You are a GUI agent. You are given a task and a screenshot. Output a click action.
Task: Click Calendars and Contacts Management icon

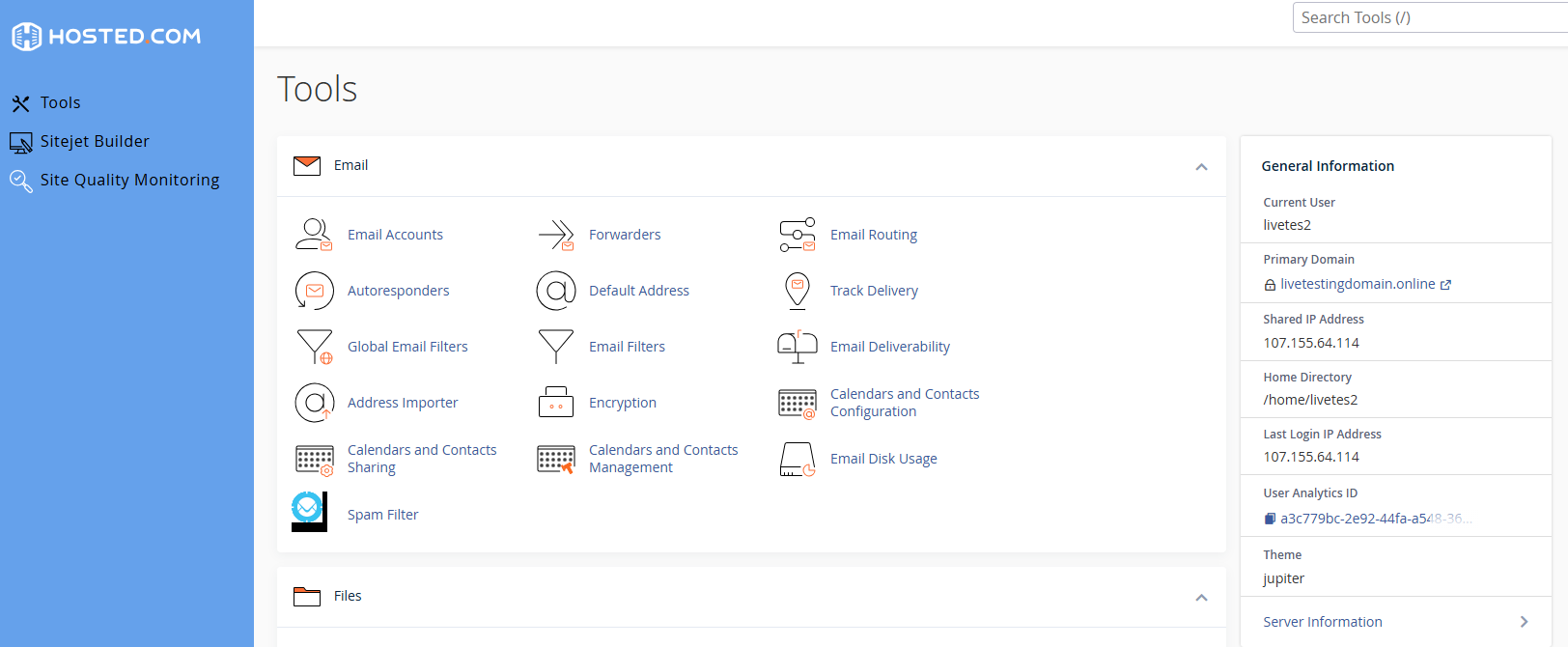pos(556,460)
